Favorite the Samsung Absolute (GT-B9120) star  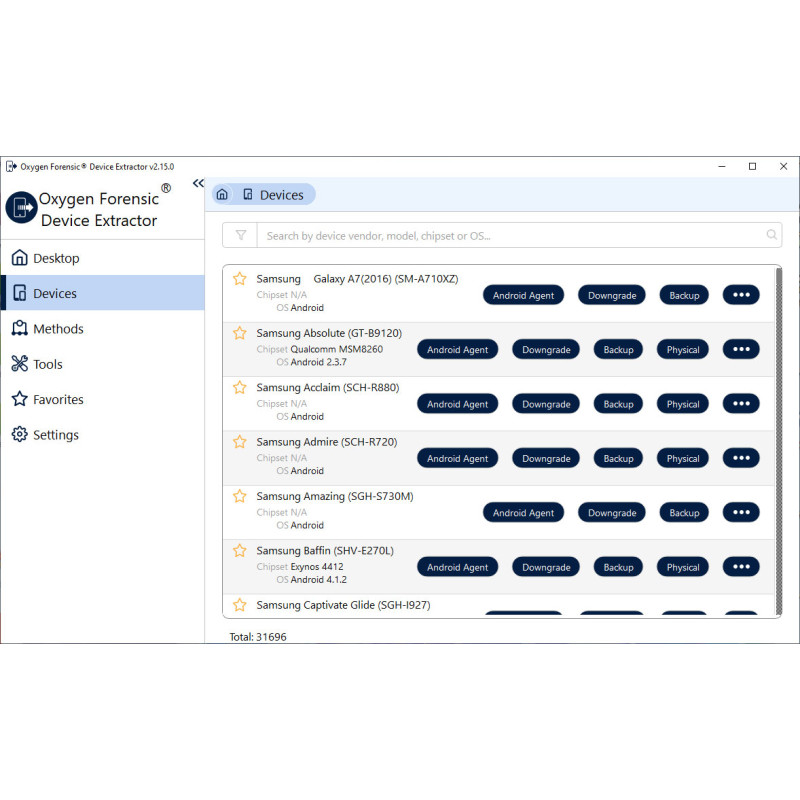tap(239, 333)
